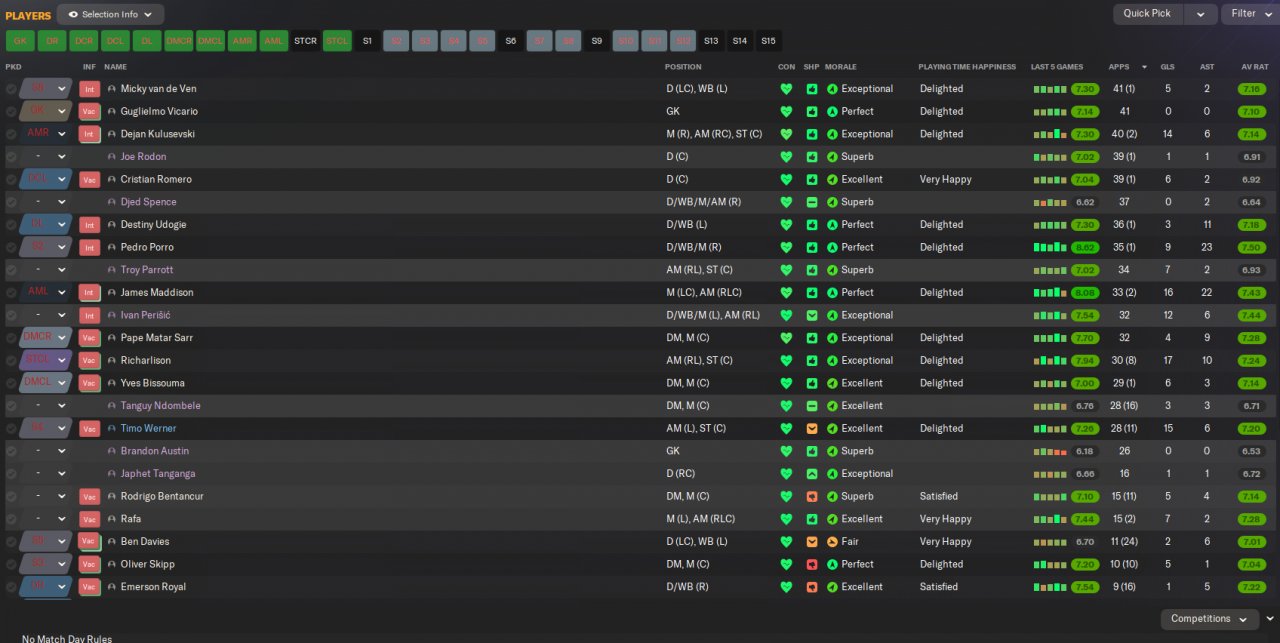The image size is (1280, 643).
Task: Click the morale icon next to James Maddison's Perfect
Action: pos(832,293)
